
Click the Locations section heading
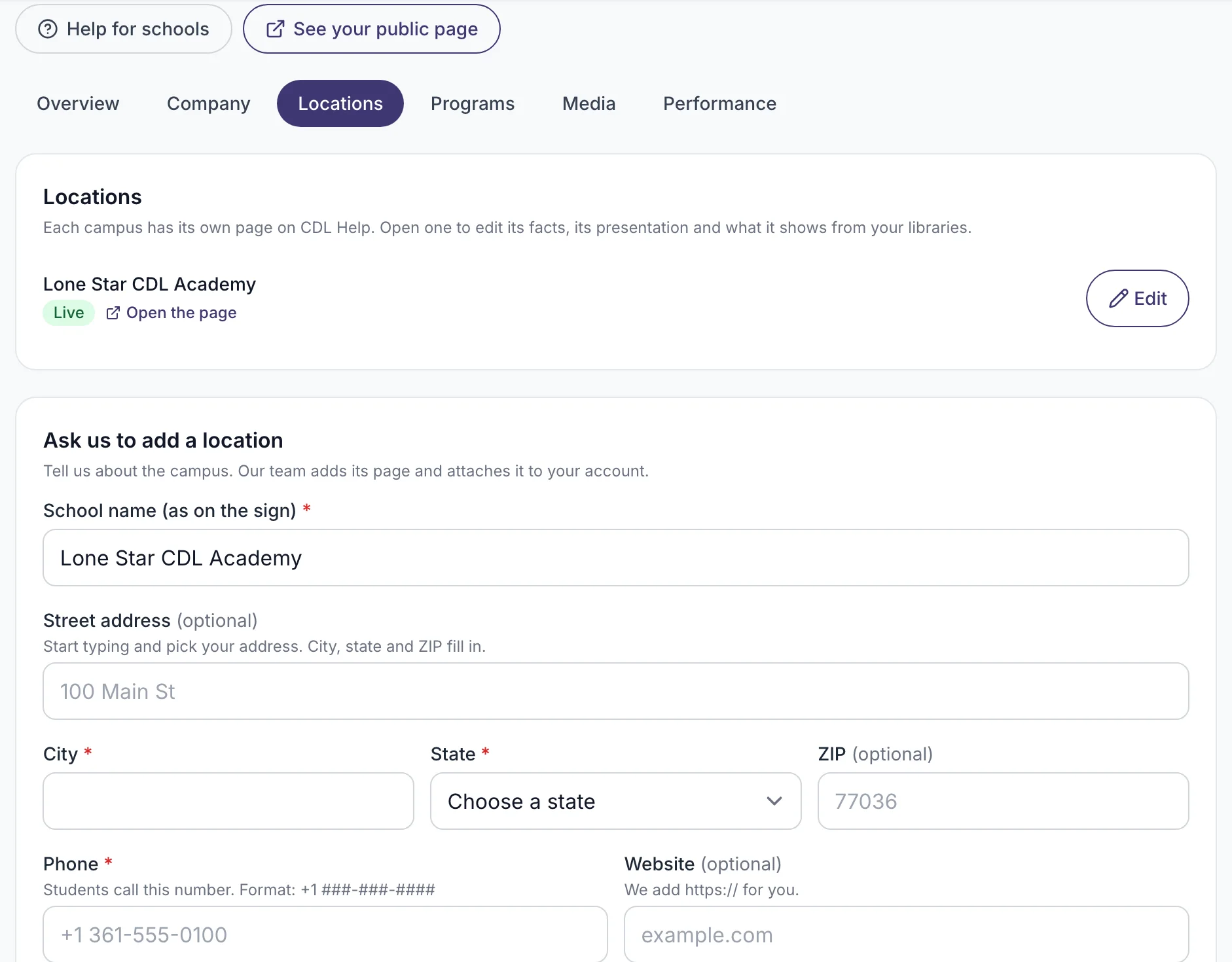coord(92,197)
